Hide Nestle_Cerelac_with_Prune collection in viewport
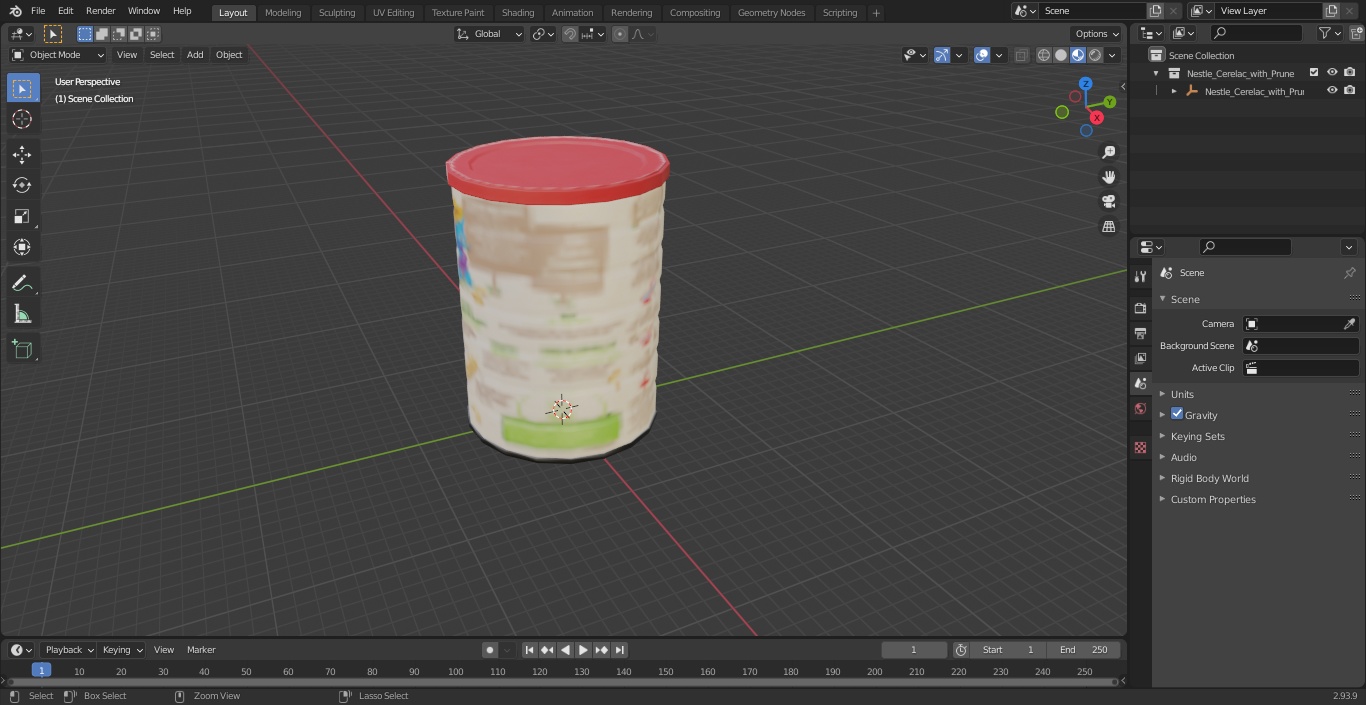The width and height of the screenshot is (1366, 705). tap(1332, 73)
